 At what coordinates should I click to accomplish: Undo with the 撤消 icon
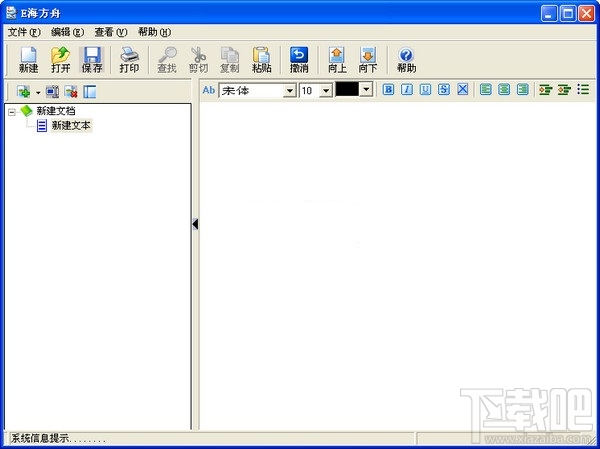click(299, 60)
